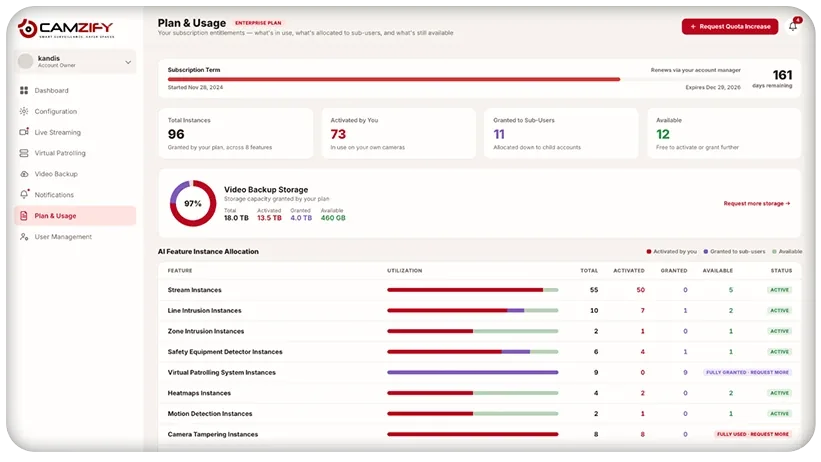821x462 pixels.
Task: Click the Stream Instances Active status badge
Action: (779, 290)
